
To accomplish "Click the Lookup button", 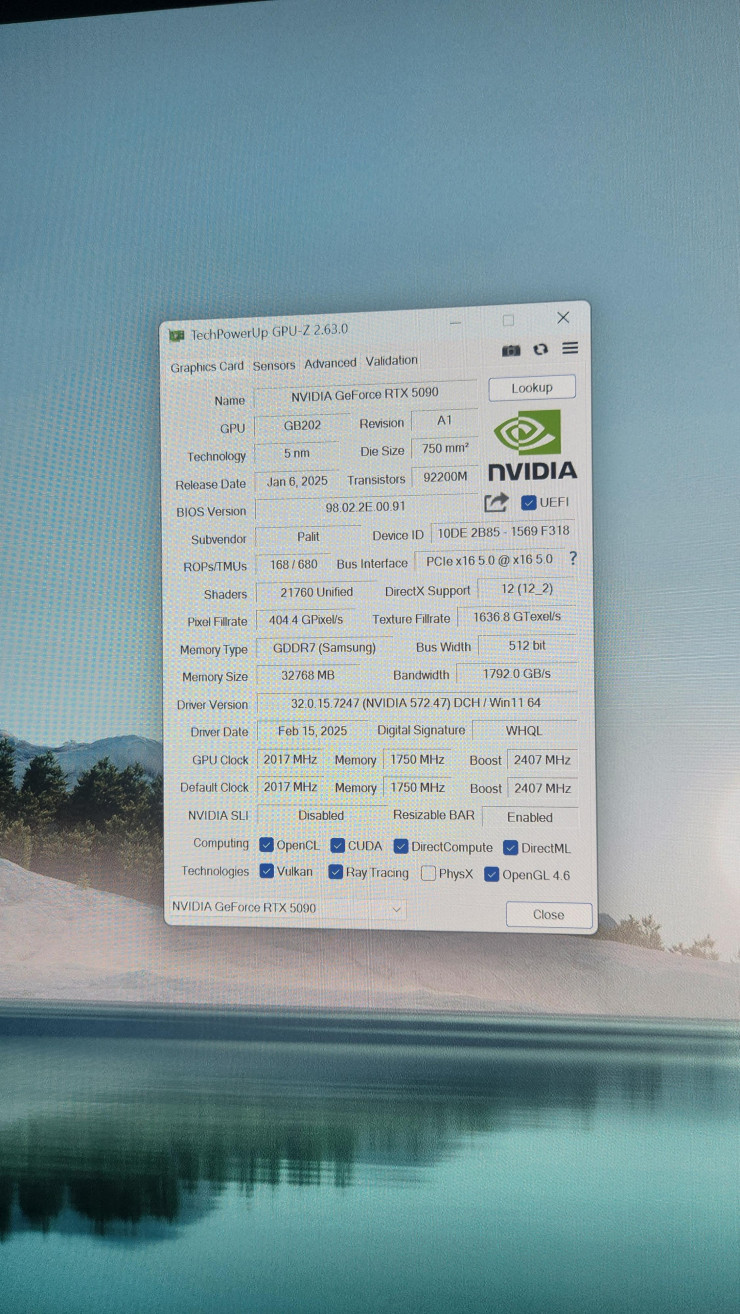I will (532, 388).
